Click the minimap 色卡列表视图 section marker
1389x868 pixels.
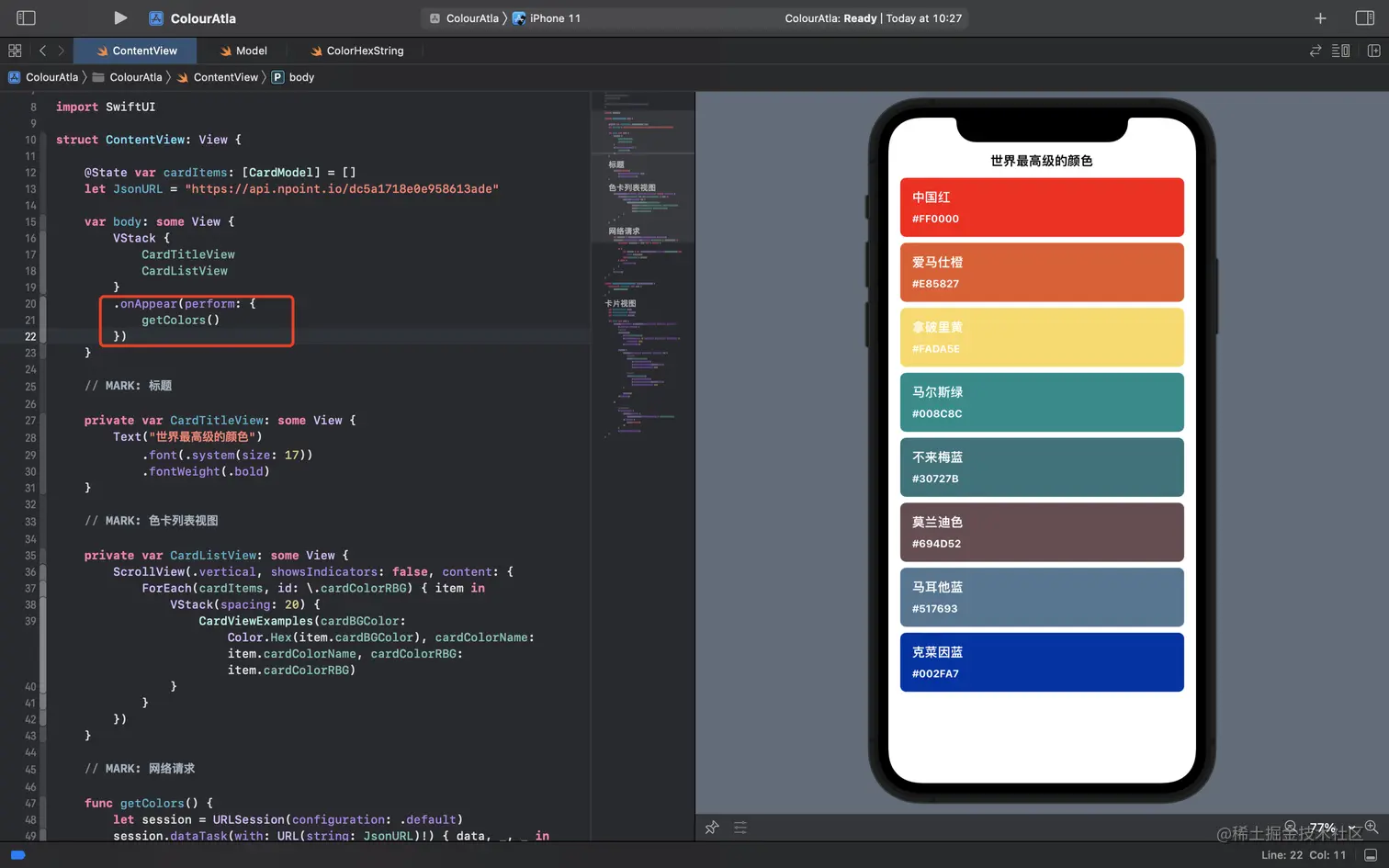tap(632, 187)
